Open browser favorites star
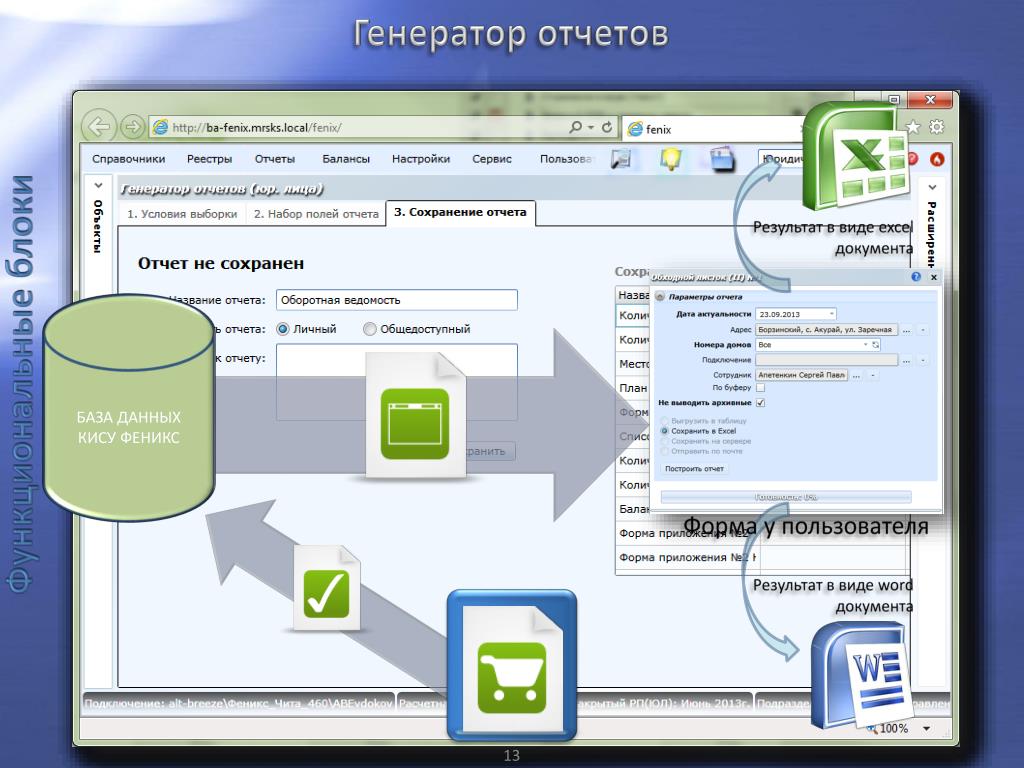The width and height of the screenshot is (1024, 768). pyautogui.click(x=913, y=127)
